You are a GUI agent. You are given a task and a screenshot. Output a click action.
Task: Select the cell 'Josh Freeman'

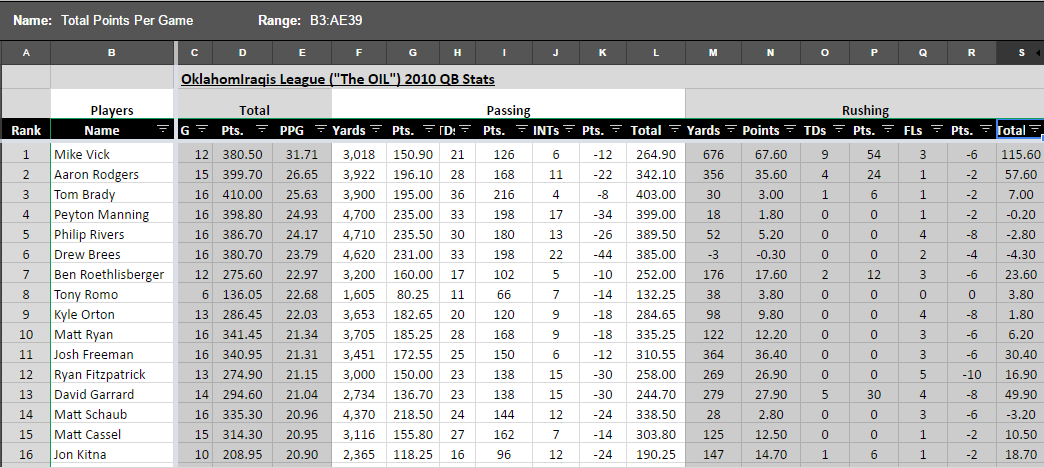click(112, 354)
